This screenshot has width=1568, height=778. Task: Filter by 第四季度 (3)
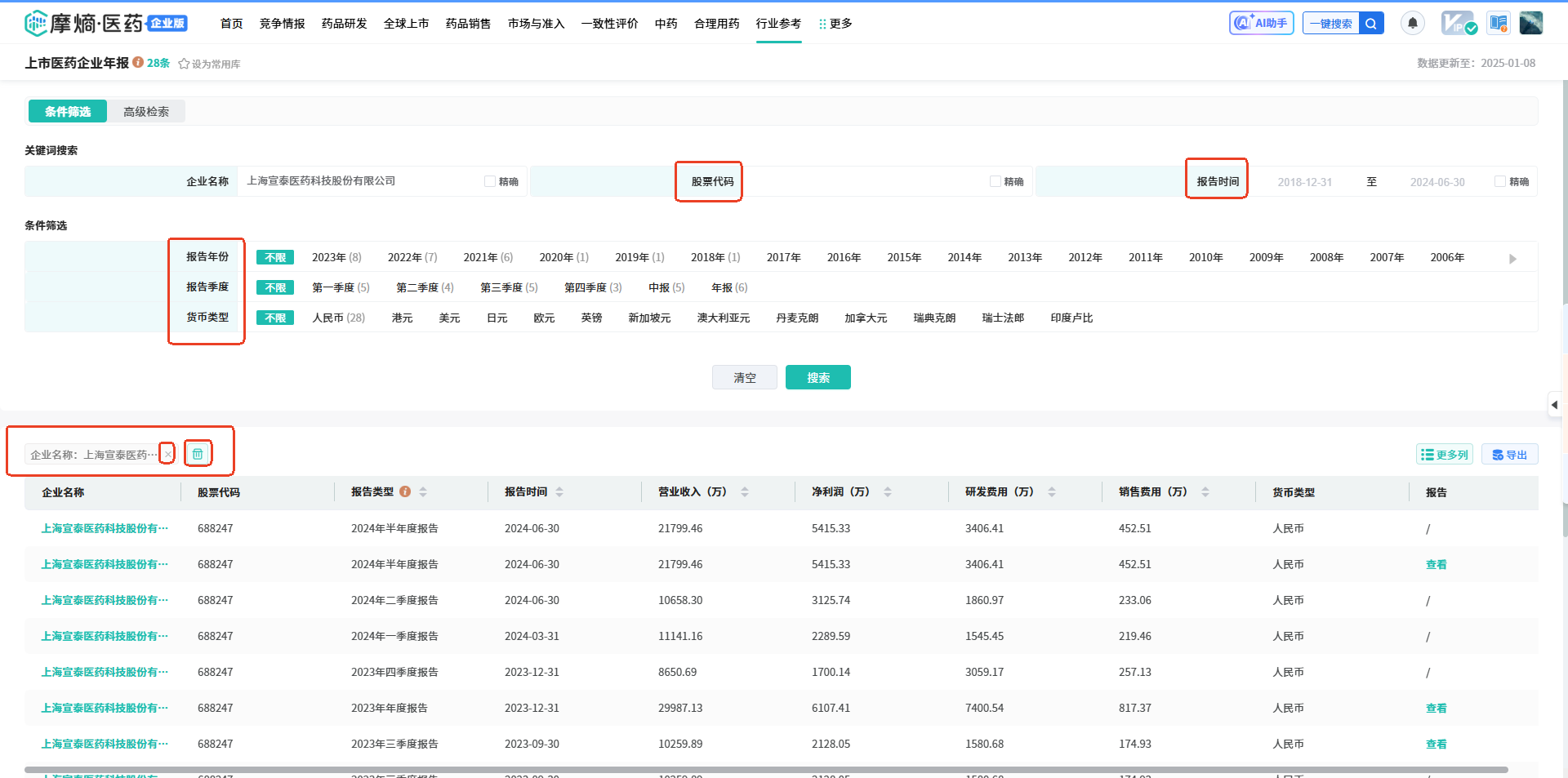593,287
